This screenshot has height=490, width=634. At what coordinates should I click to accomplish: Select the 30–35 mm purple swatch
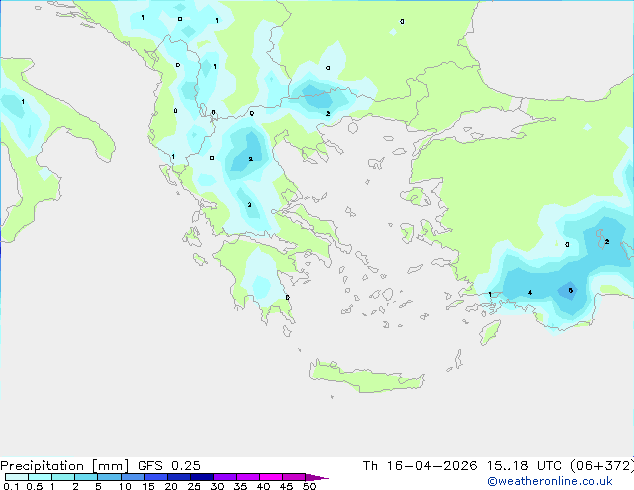pyautogui.click(x=225, y=477)
